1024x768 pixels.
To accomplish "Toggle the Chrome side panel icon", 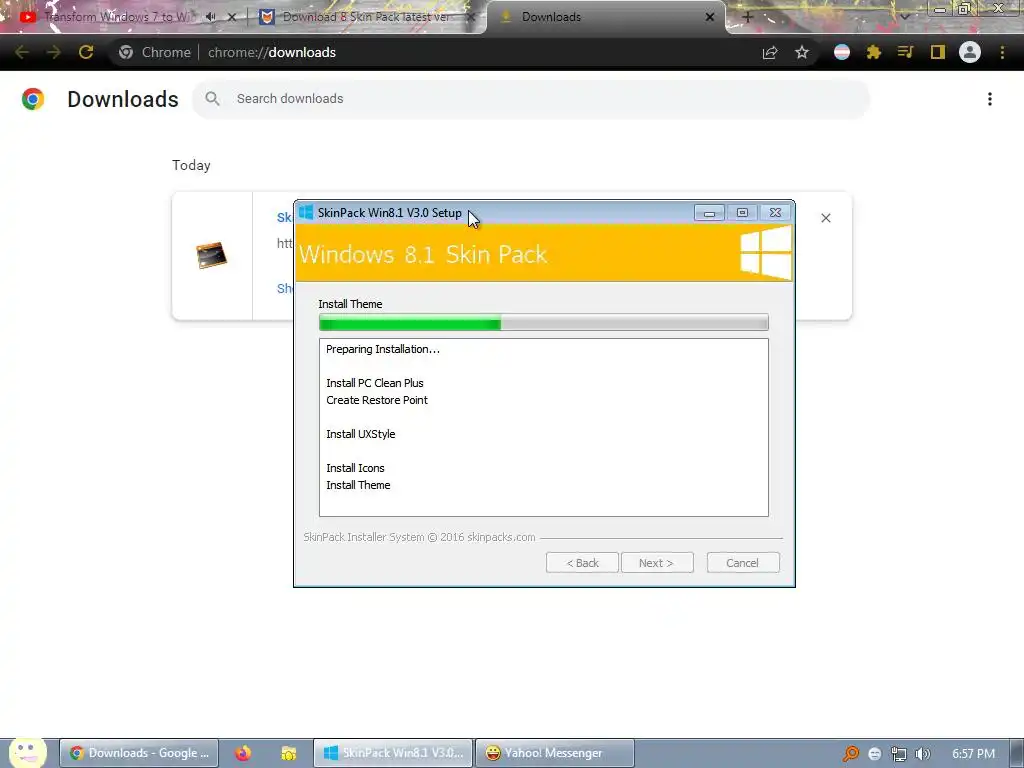I will pyautogui.click(x=938, y=52).
